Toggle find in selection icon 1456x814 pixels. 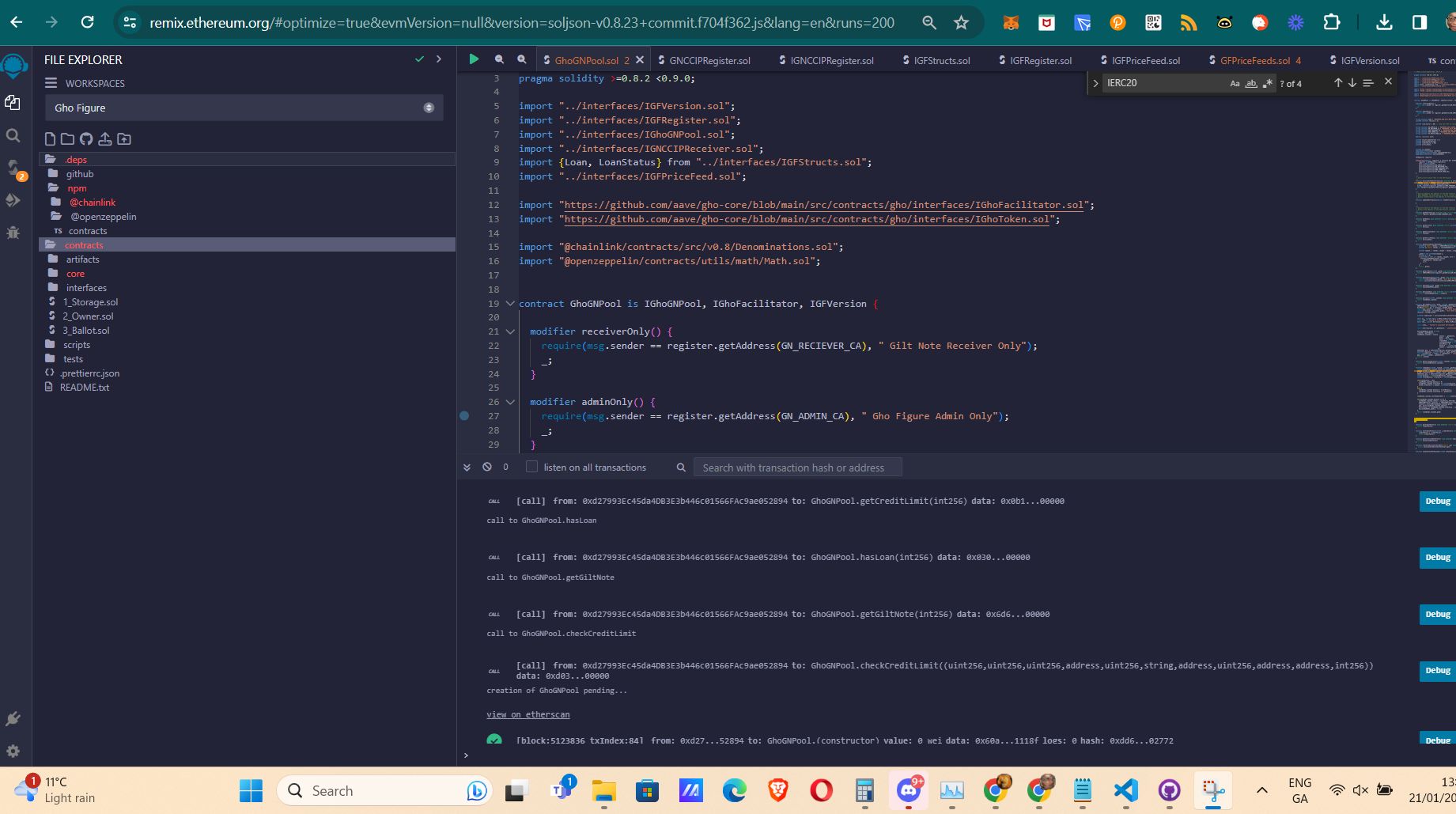tap(1368, 82)
